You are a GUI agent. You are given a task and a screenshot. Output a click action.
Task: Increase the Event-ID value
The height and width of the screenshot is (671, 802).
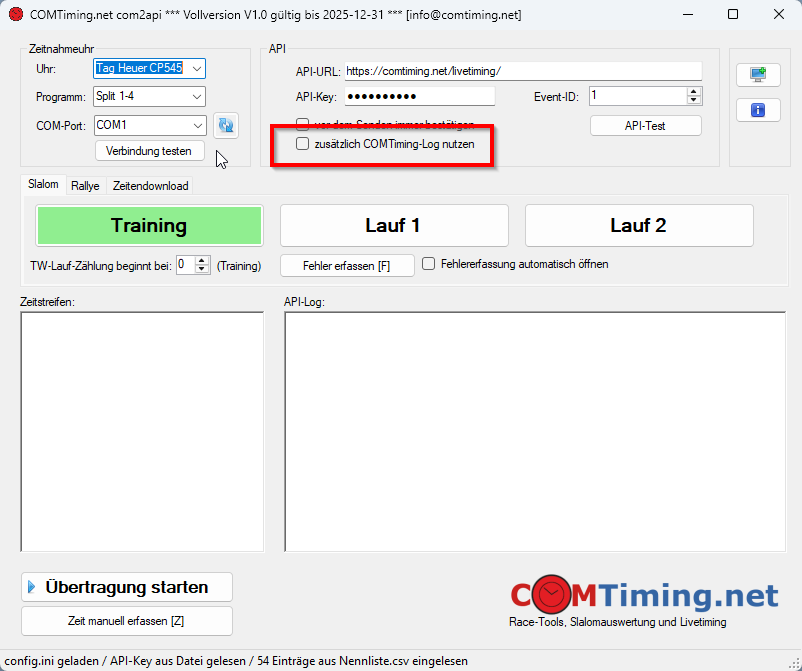pos(694,92)
